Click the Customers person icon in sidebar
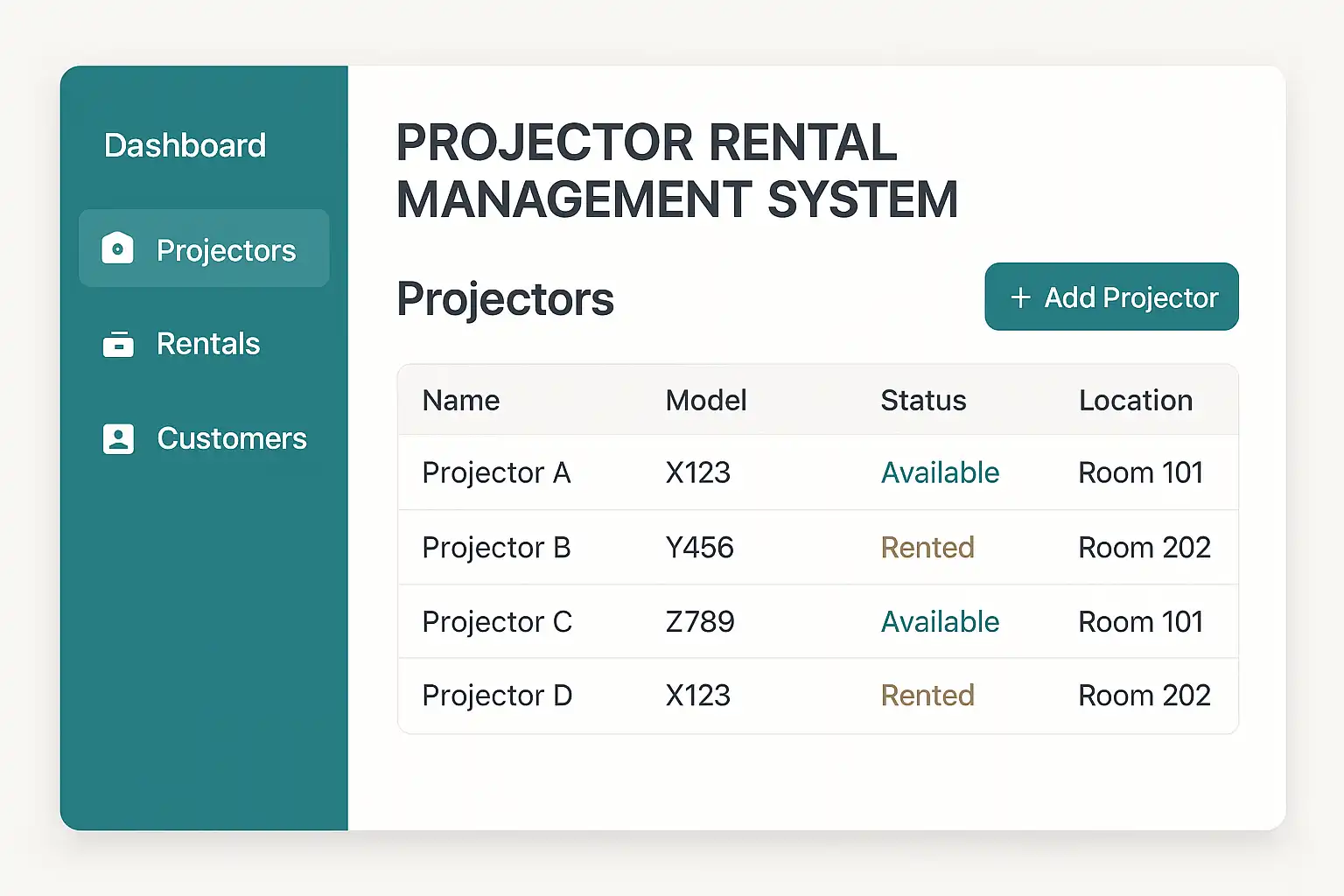This screenshot has width=1344, height=896. 118,438
